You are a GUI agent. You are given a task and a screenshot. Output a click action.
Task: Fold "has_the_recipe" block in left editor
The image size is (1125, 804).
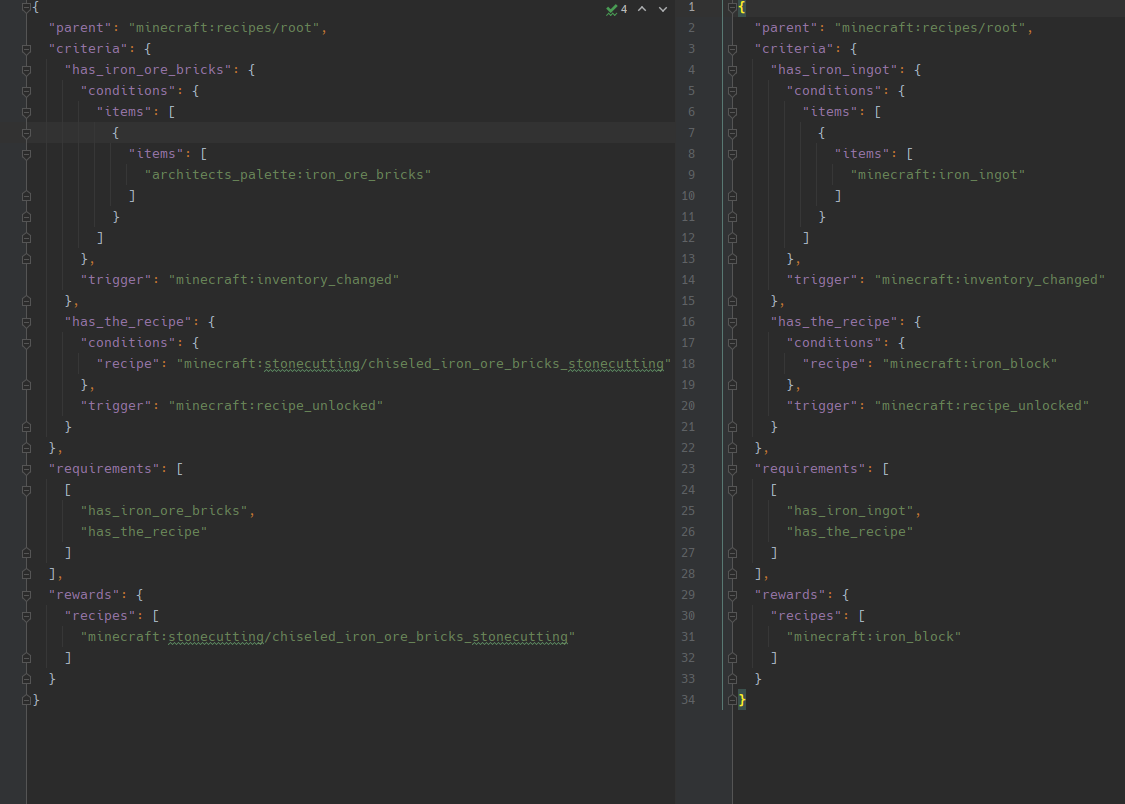point(27,322)
